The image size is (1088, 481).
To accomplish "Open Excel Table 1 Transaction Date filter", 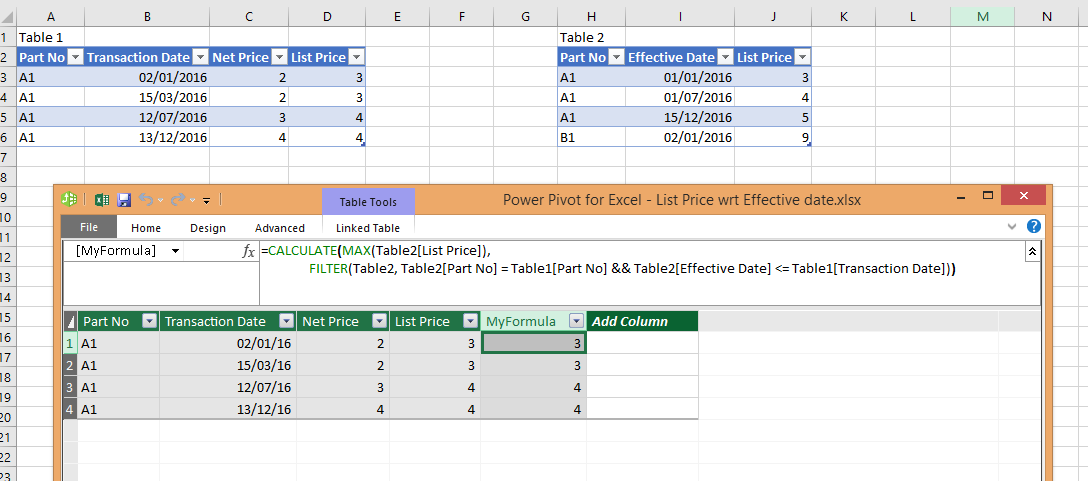I will pos(201,58).
